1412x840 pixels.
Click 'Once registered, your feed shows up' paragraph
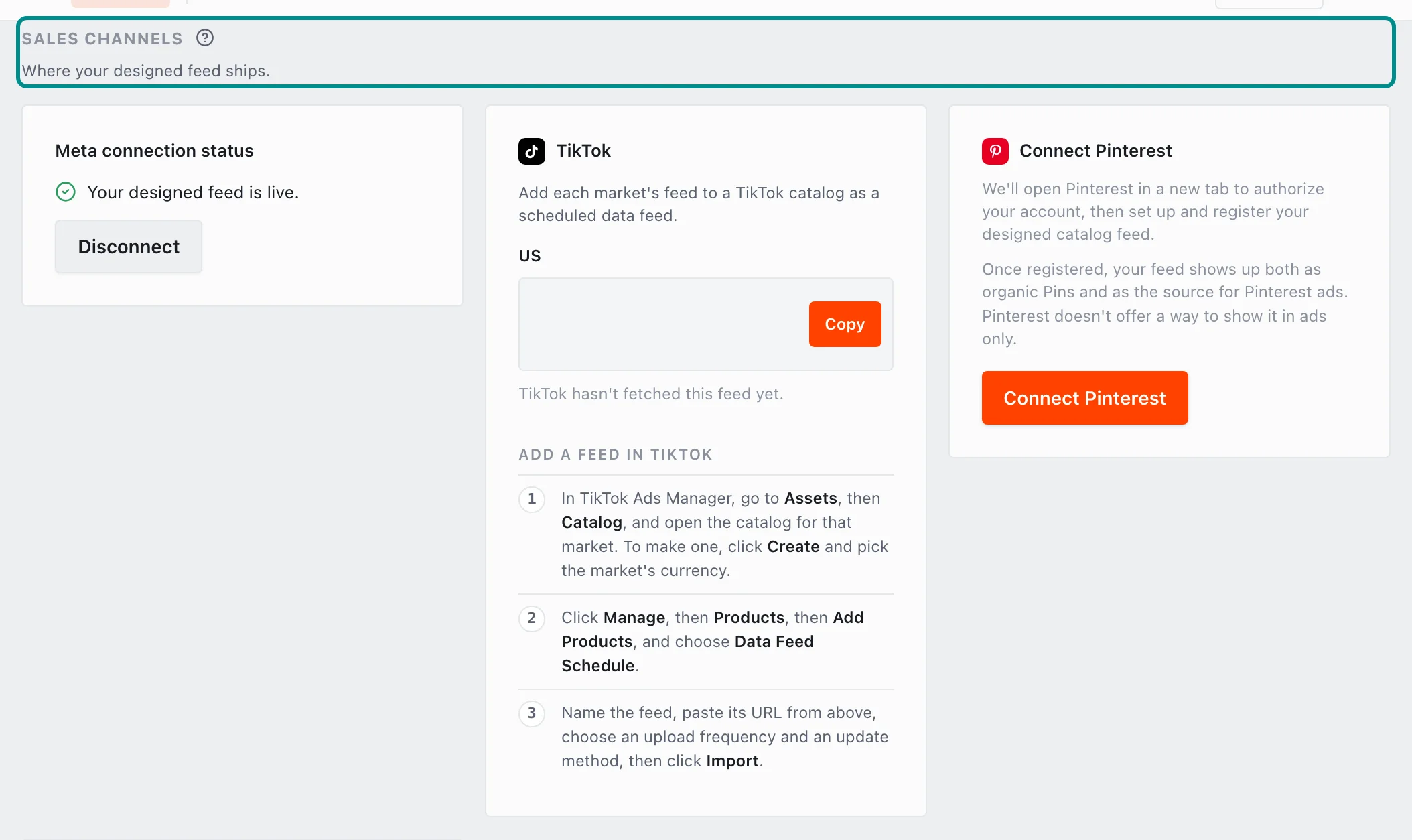pos(1165,304)
